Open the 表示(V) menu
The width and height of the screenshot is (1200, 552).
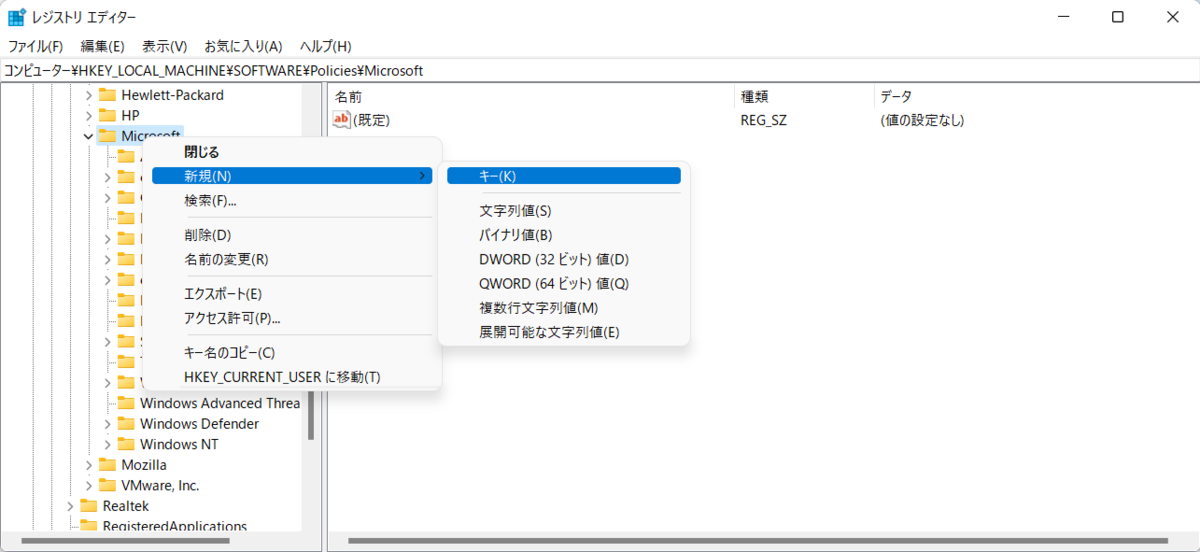[165, 46]
